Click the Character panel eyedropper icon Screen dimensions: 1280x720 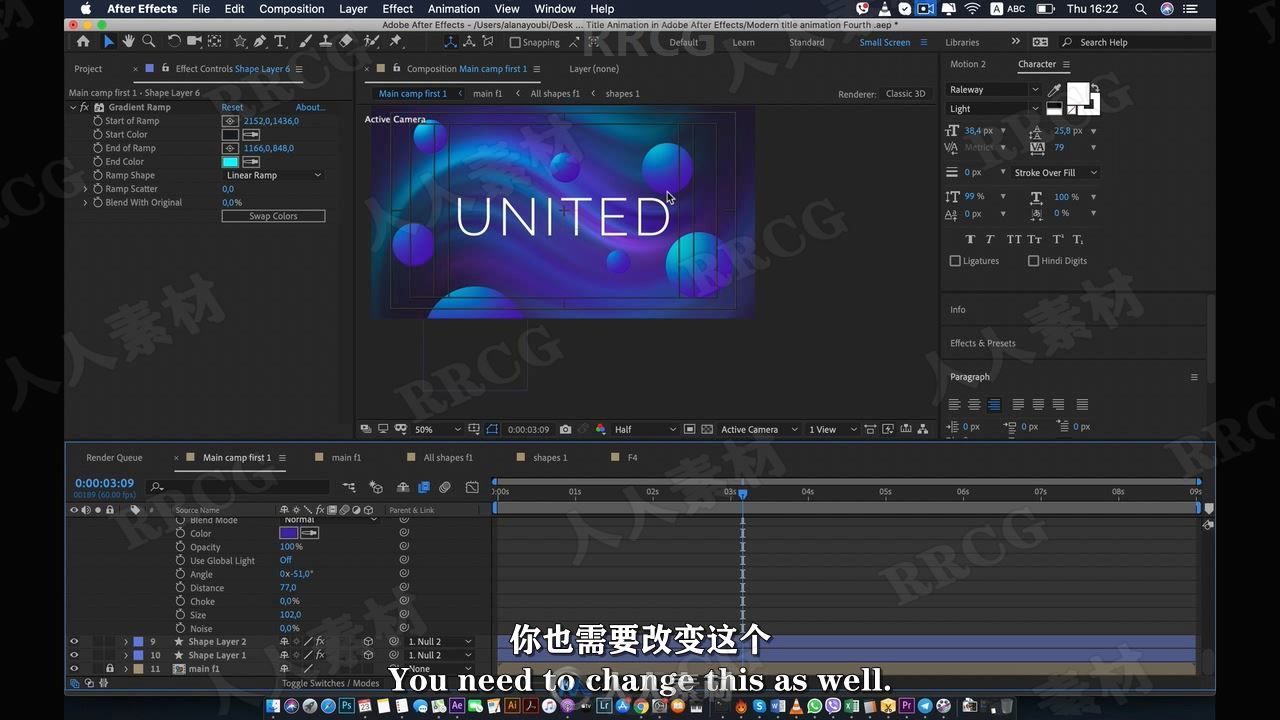point(1055,89)
